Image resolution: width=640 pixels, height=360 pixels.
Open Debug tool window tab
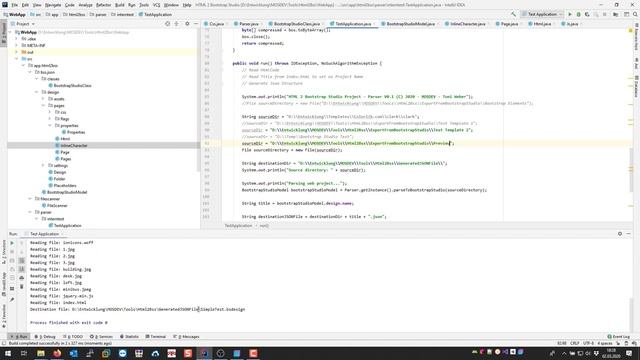[45, 337]
